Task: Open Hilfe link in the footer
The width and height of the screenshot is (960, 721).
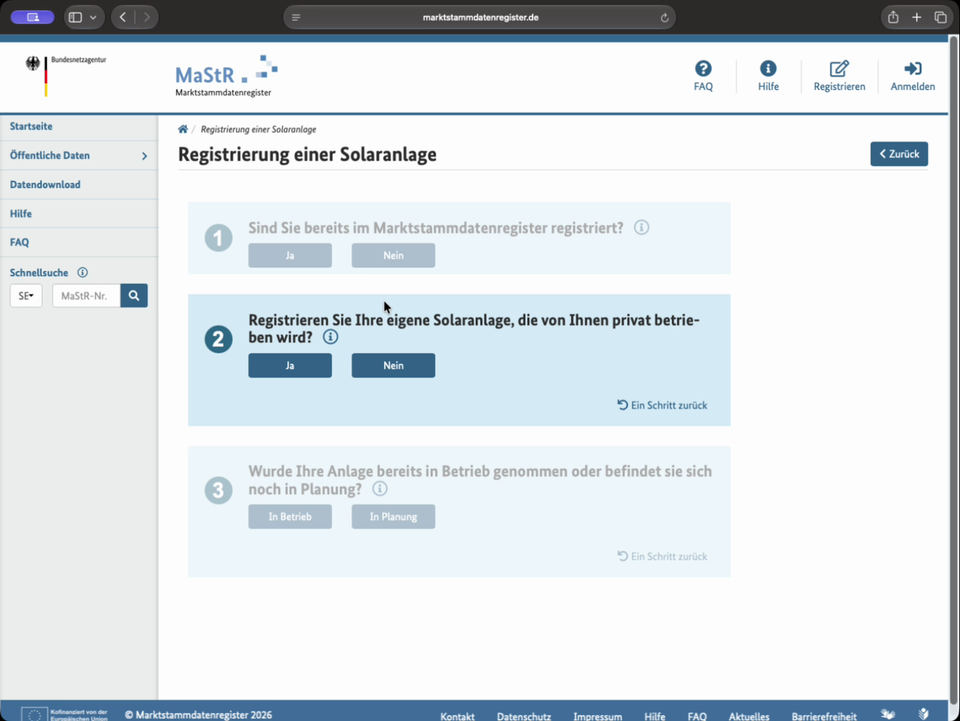Action: click(654, 716)
